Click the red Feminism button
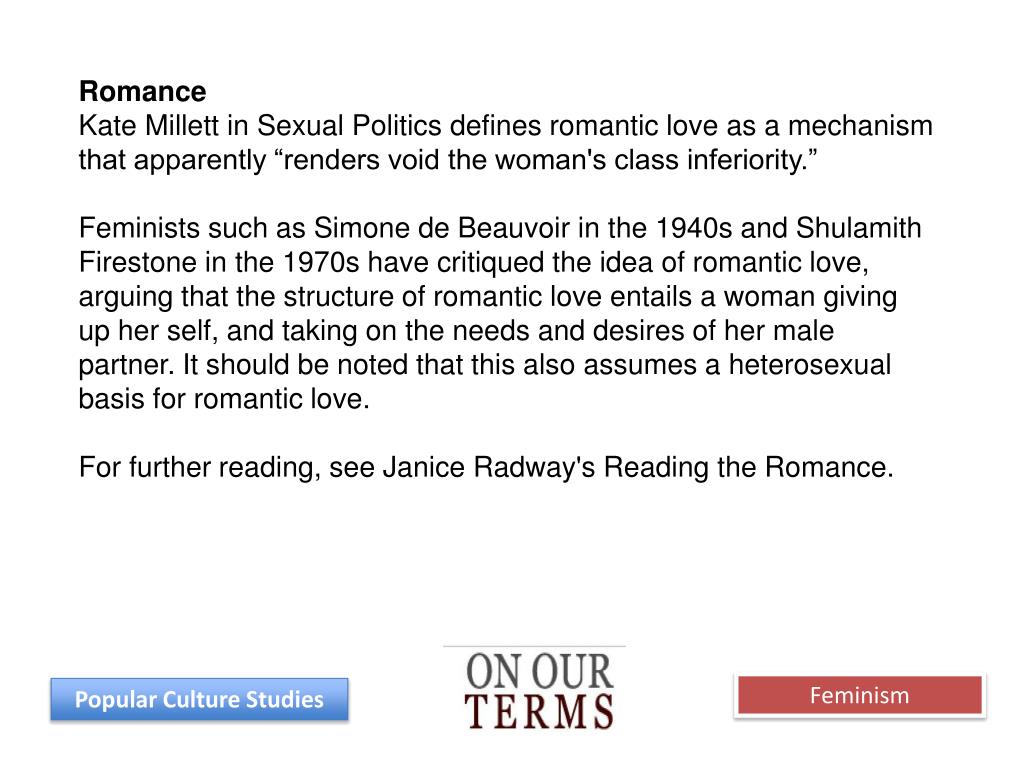 [x=859, y=696]
